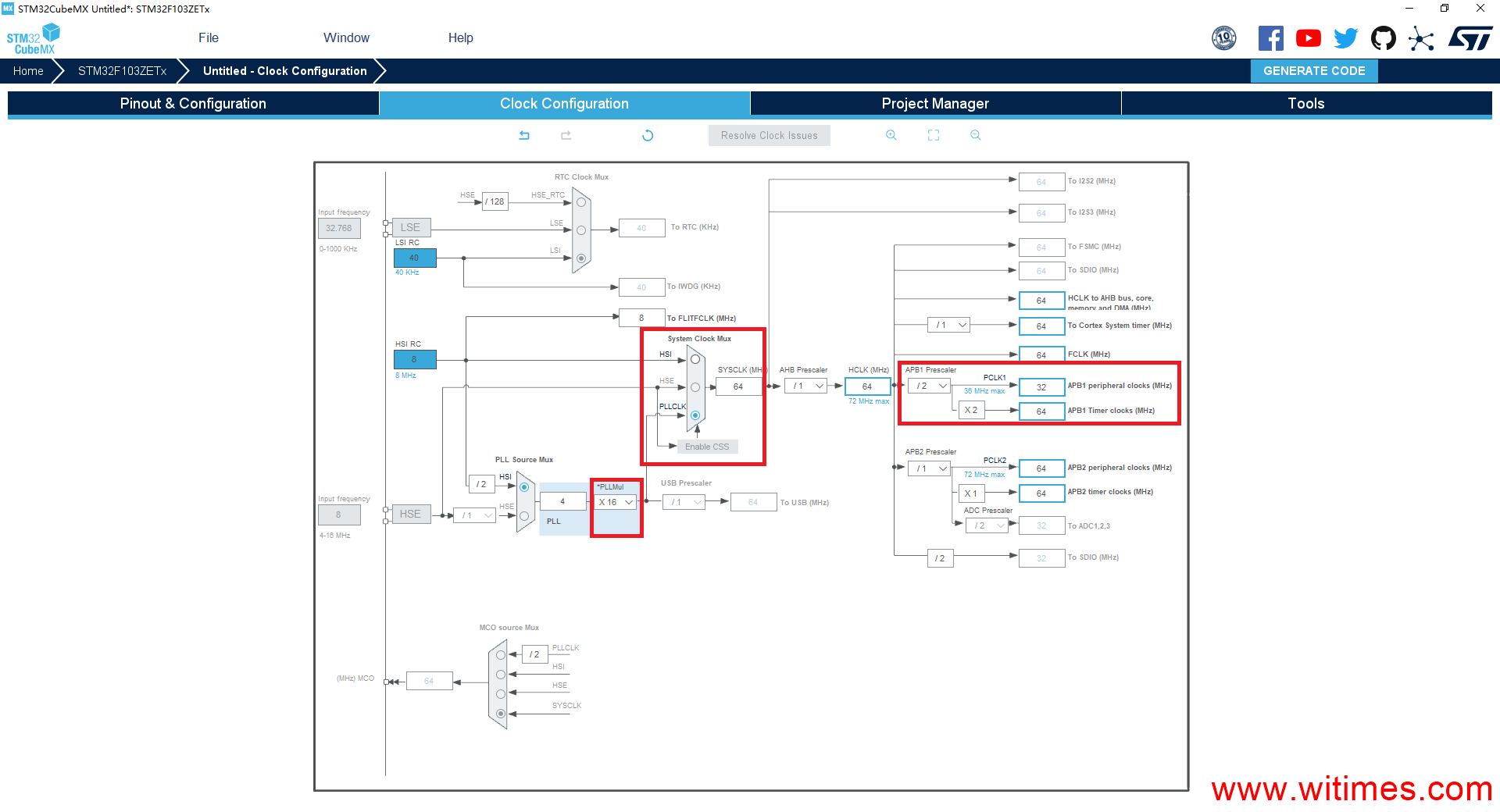Screen dimensions: 1500x812
Task: Open the Help menu
Action: click(460, 37)
